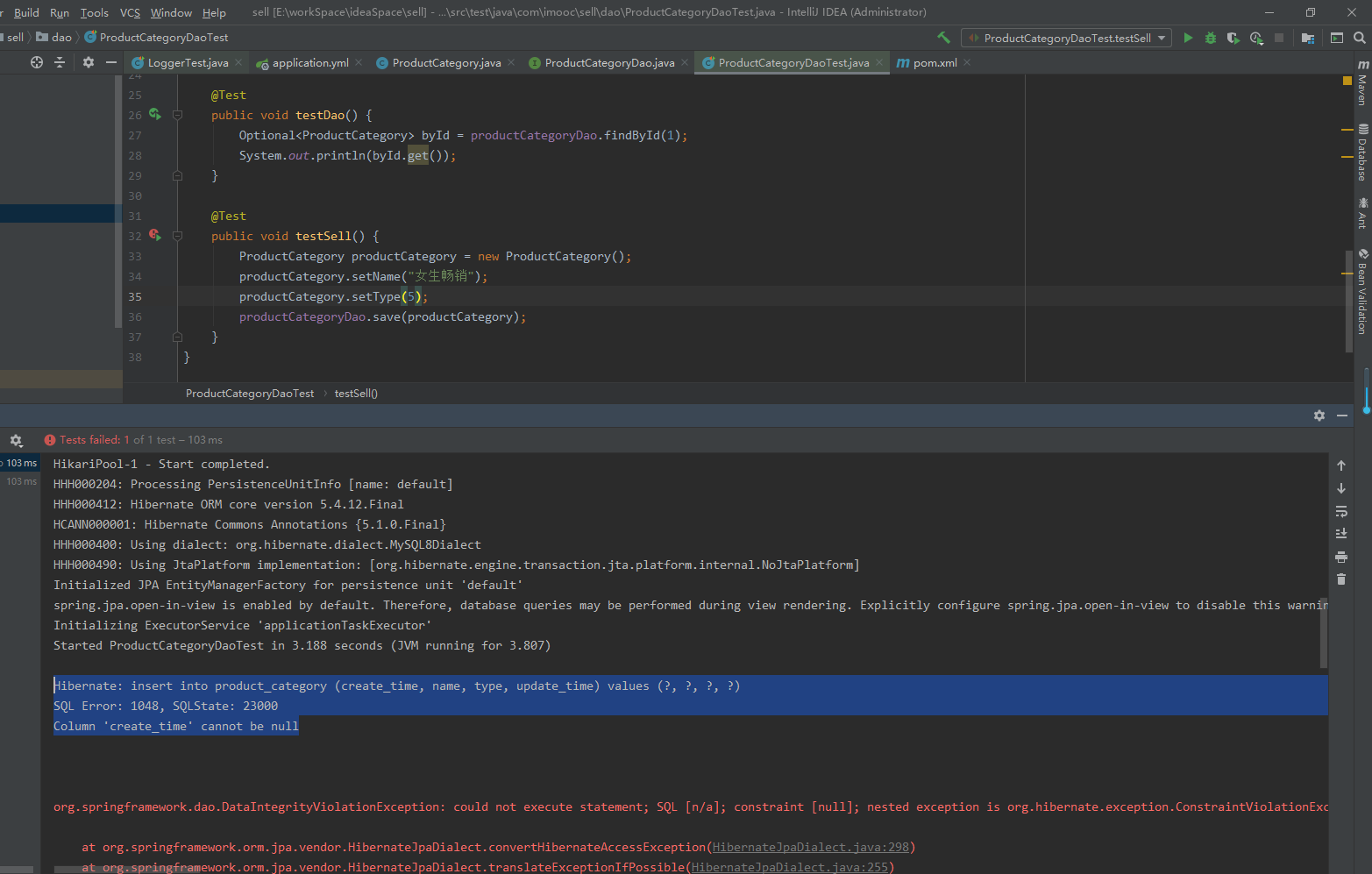Viewport: 1372px width, 874px height.
Task: Collapse the testSell method fold marker
Action: click(177, 236)
